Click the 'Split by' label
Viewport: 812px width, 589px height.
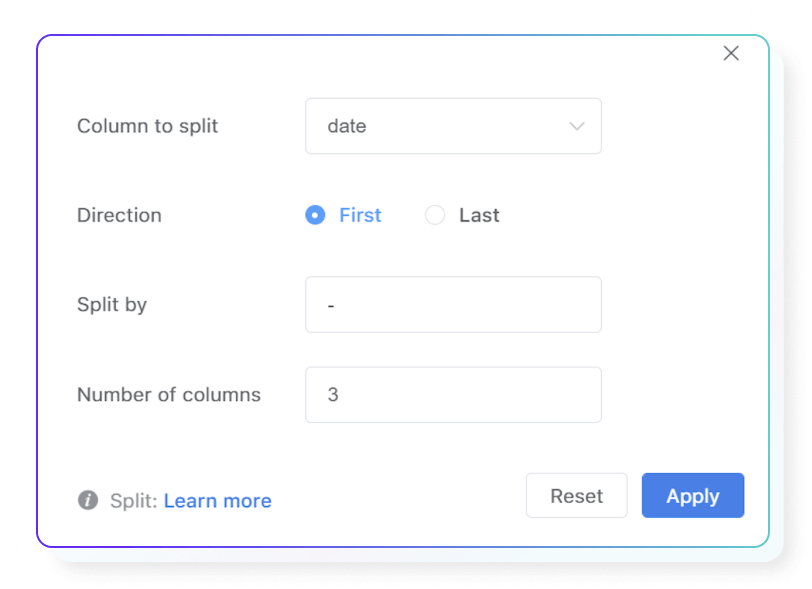coord(112,305)
